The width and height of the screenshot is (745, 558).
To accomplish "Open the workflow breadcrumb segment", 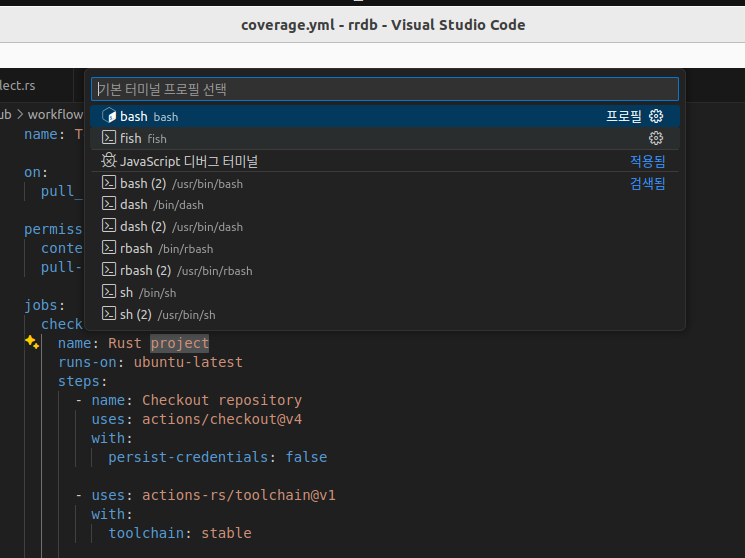I will [x=55, y=115].
